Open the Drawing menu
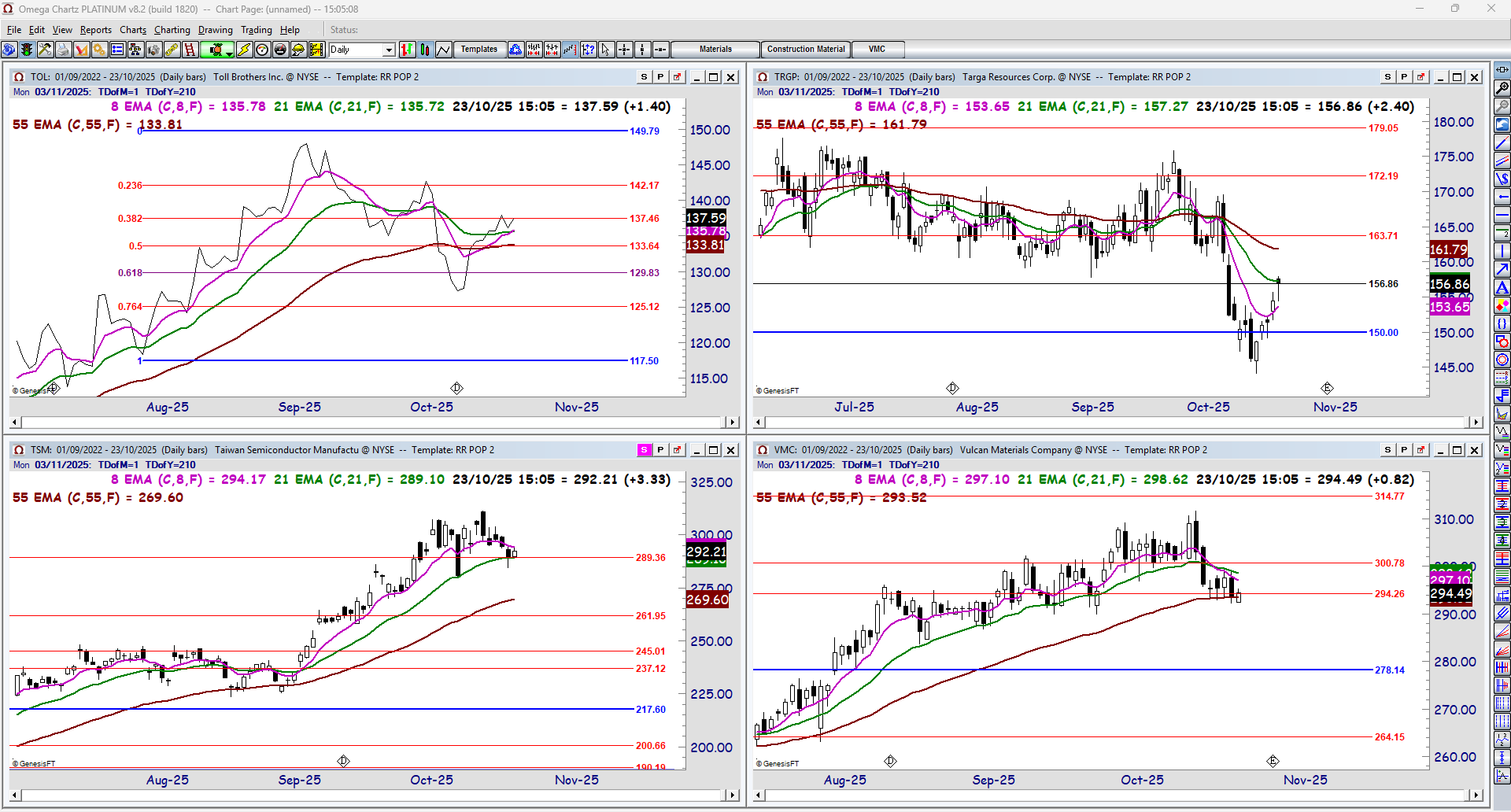 pos(216,30)
